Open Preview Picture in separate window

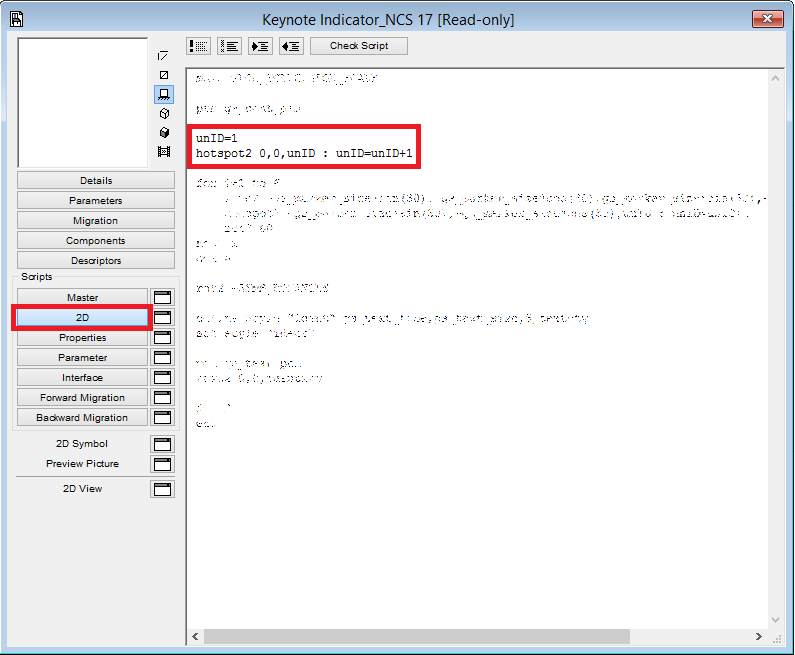coord(162,464)
